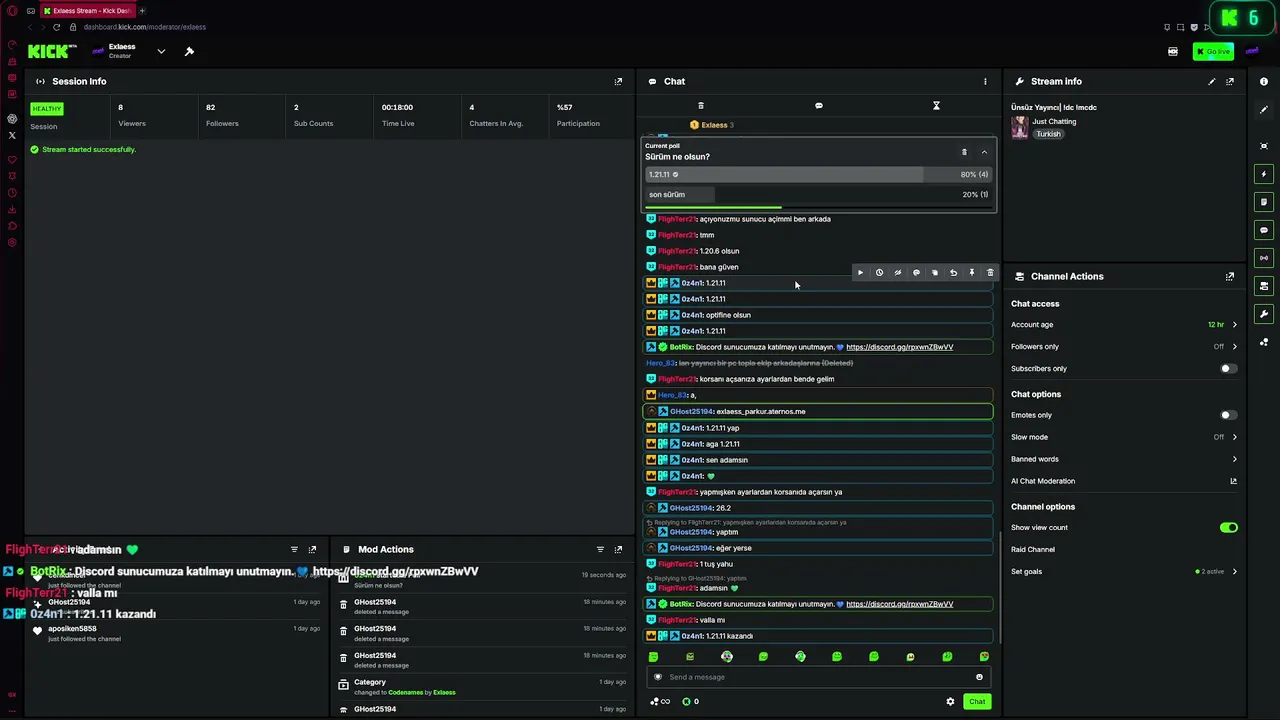Click the Category changed to Codenames entry
The width and height of the screenshot is (1280, 720).
click(x=481, y=687)
